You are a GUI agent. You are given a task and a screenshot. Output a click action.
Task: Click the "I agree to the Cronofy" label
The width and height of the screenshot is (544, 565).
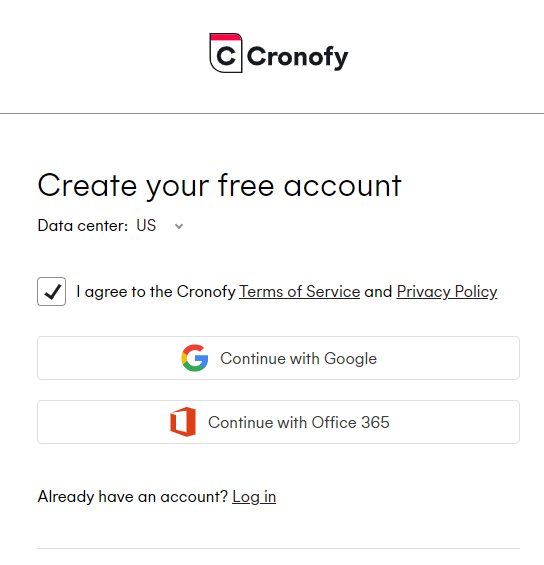click(x=156, y=292)
